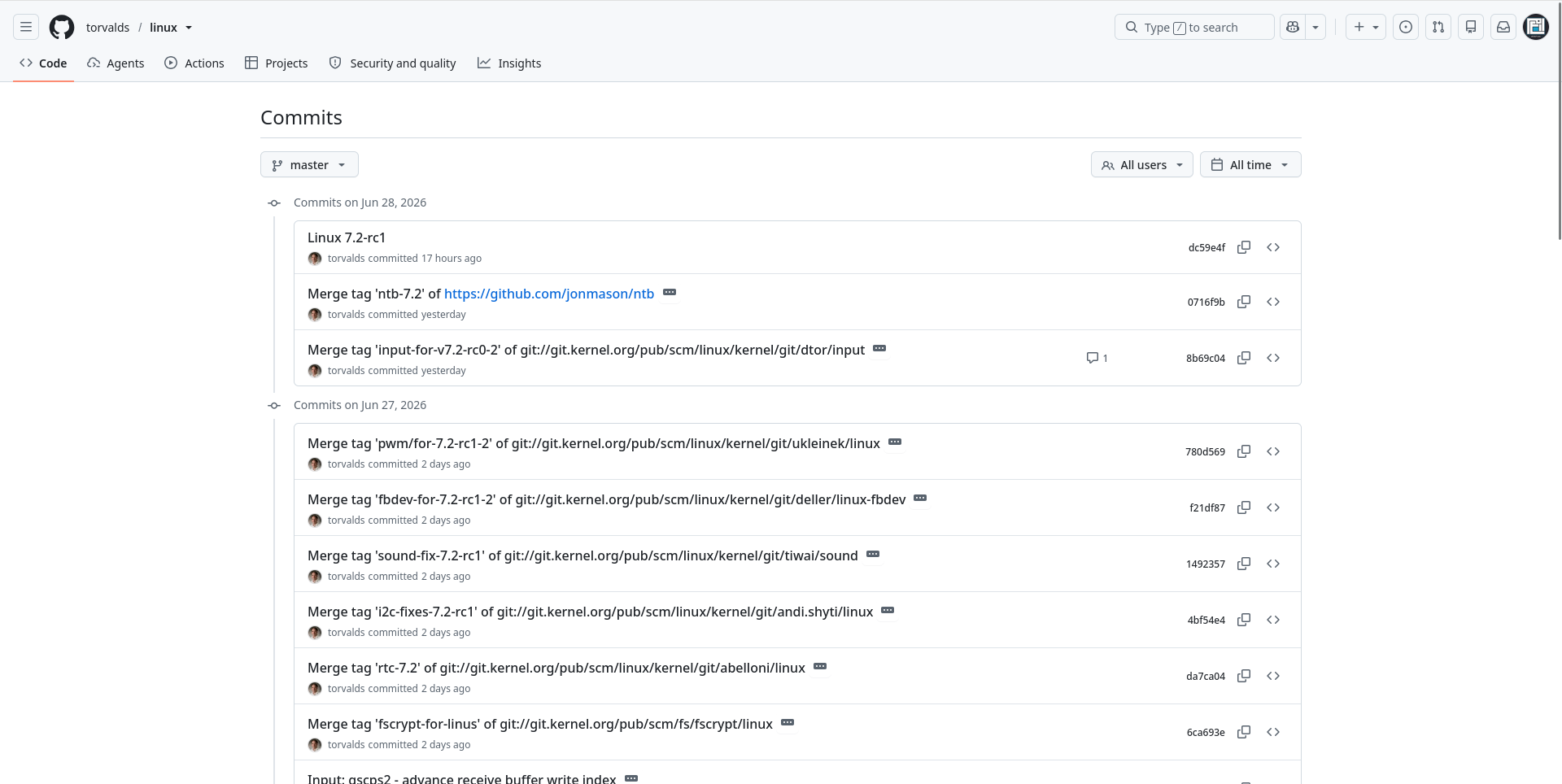This screenshot has height=784, width=1562.
Task: Open the hamburger navigation menu
Action: (x=26, y=27)
